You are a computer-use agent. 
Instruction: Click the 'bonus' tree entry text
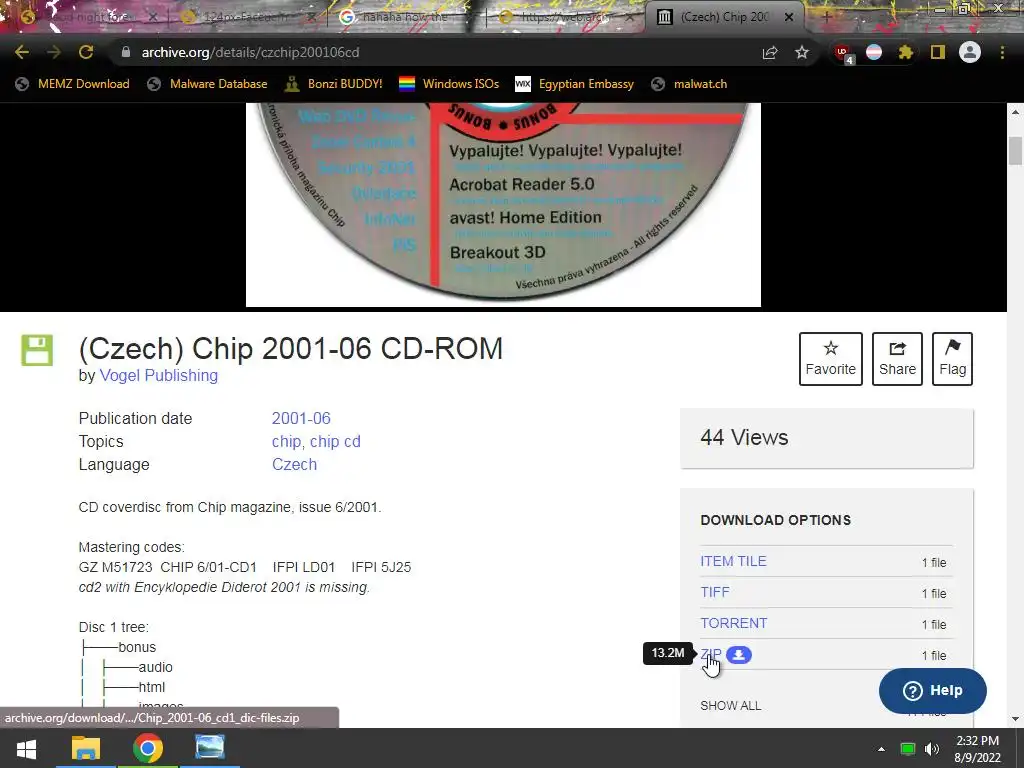point(137,647)
